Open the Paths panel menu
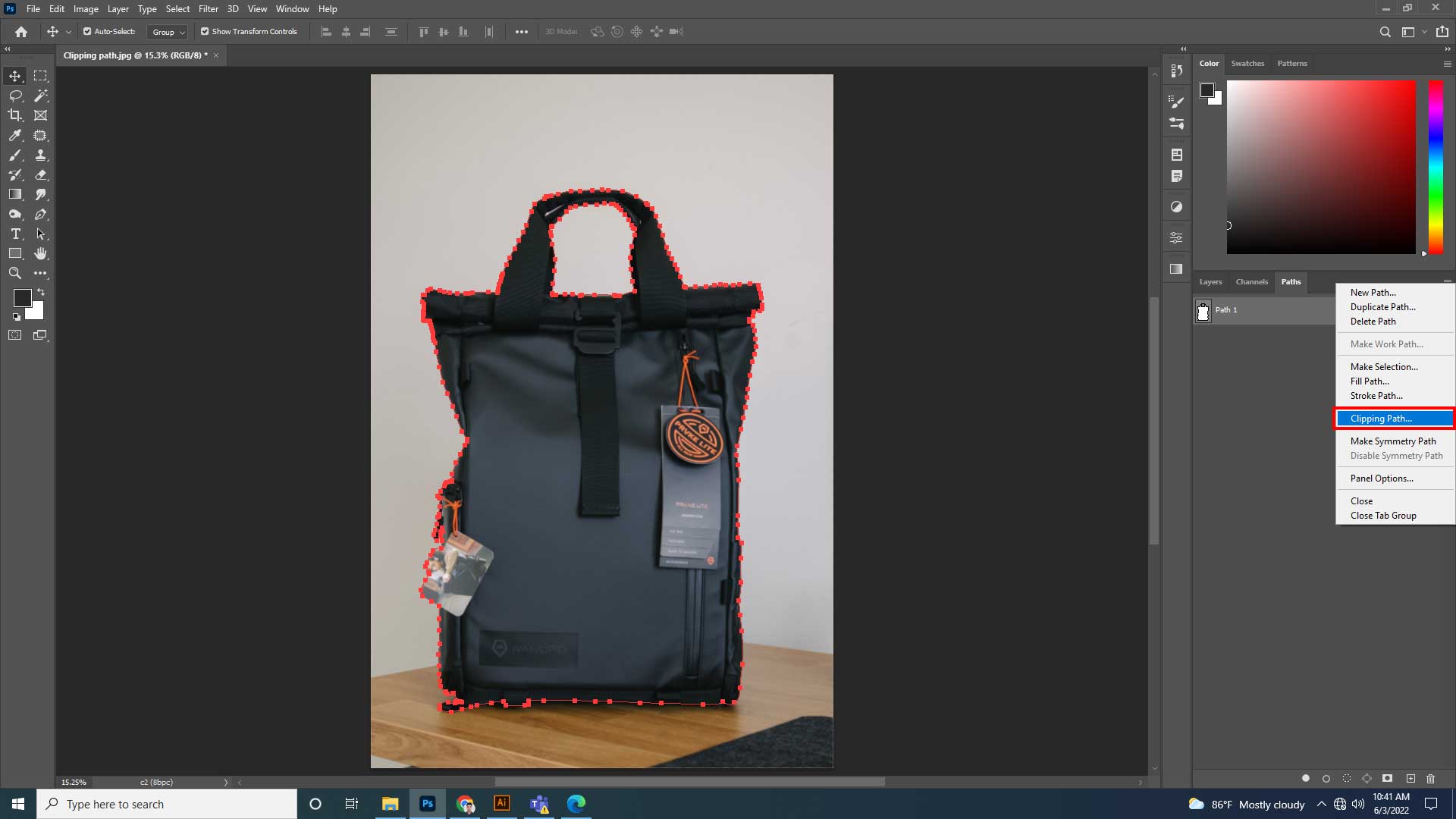 coord(1449,281)
